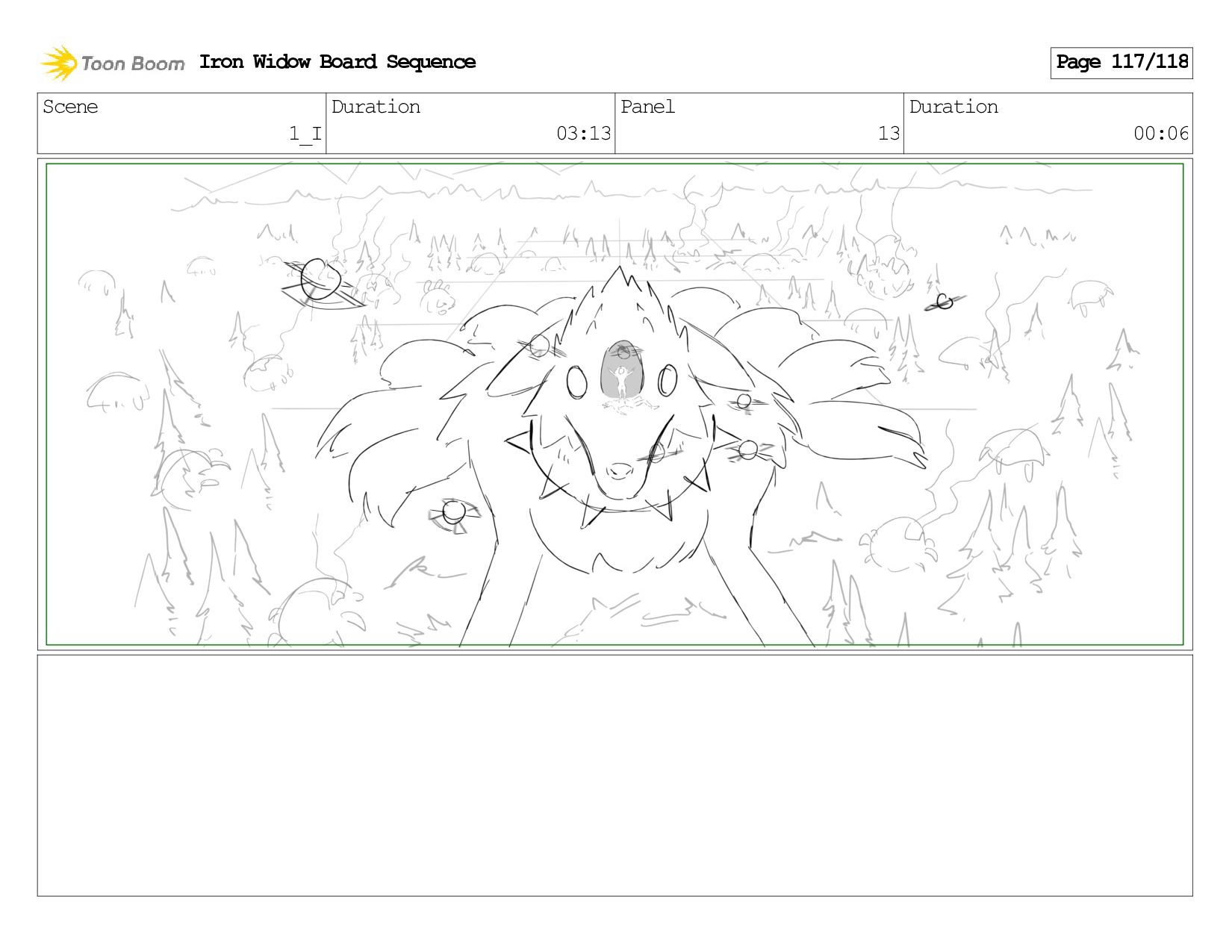This screenshot has width=1232, height=952.
Task: Click the 'Scene' header label
Action: (x=70, y=107)
